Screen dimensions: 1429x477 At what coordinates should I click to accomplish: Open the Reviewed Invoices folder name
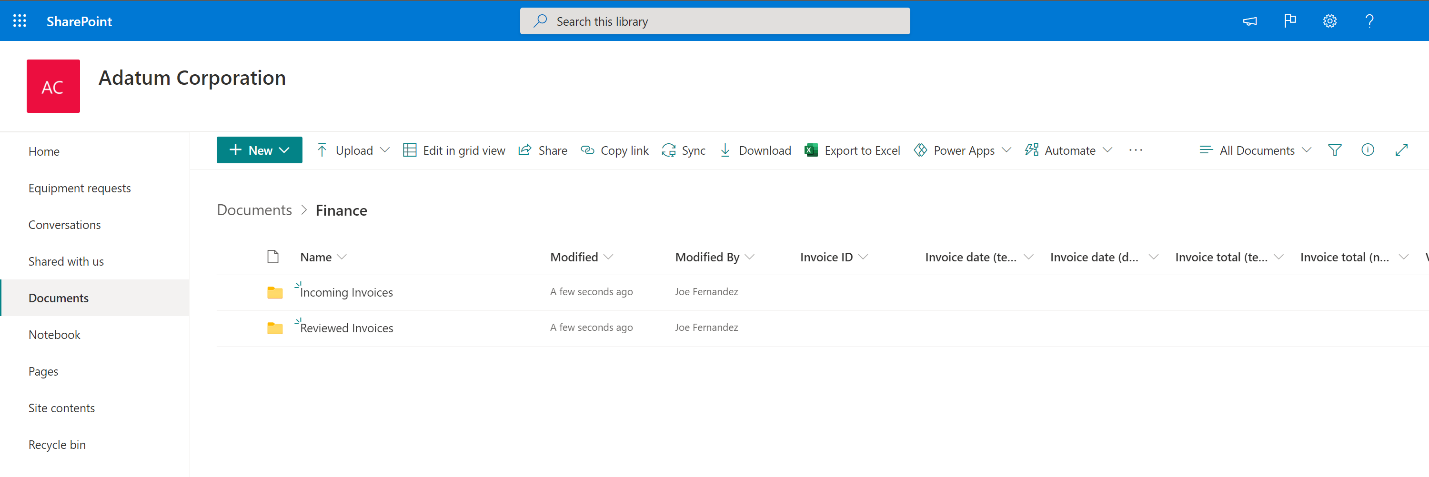(347, 328)
